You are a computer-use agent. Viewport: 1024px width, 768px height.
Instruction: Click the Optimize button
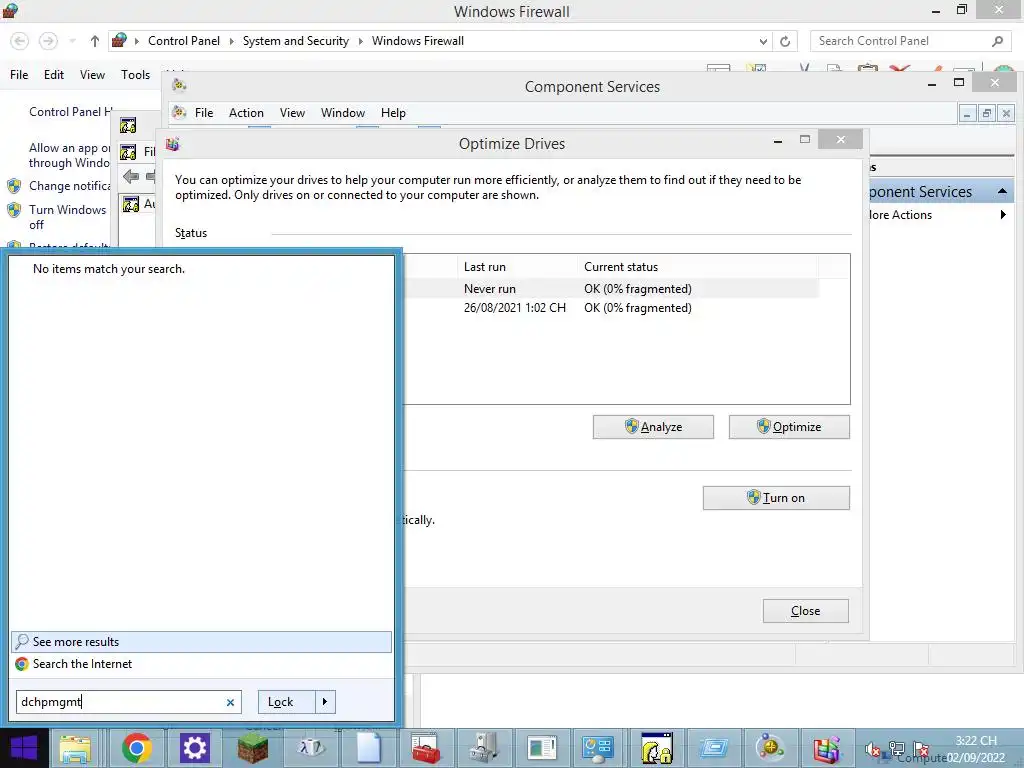click(x=789, y=427)
